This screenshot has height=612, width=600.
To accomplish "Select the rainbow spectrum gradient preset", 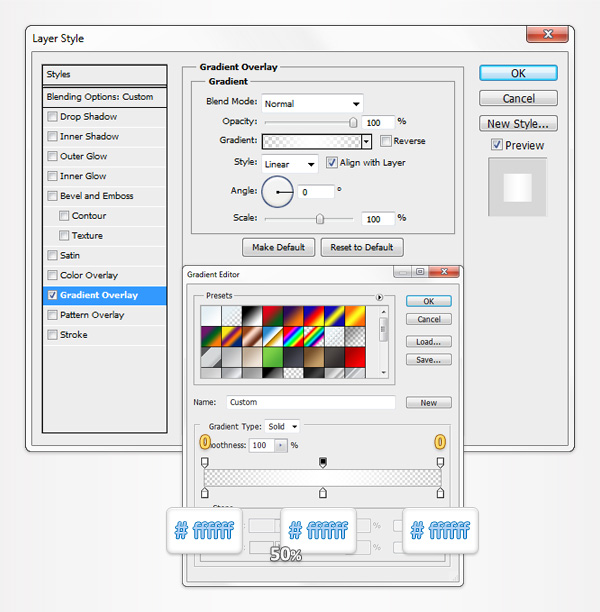I will pyautogui.click(x=293, y=334).
